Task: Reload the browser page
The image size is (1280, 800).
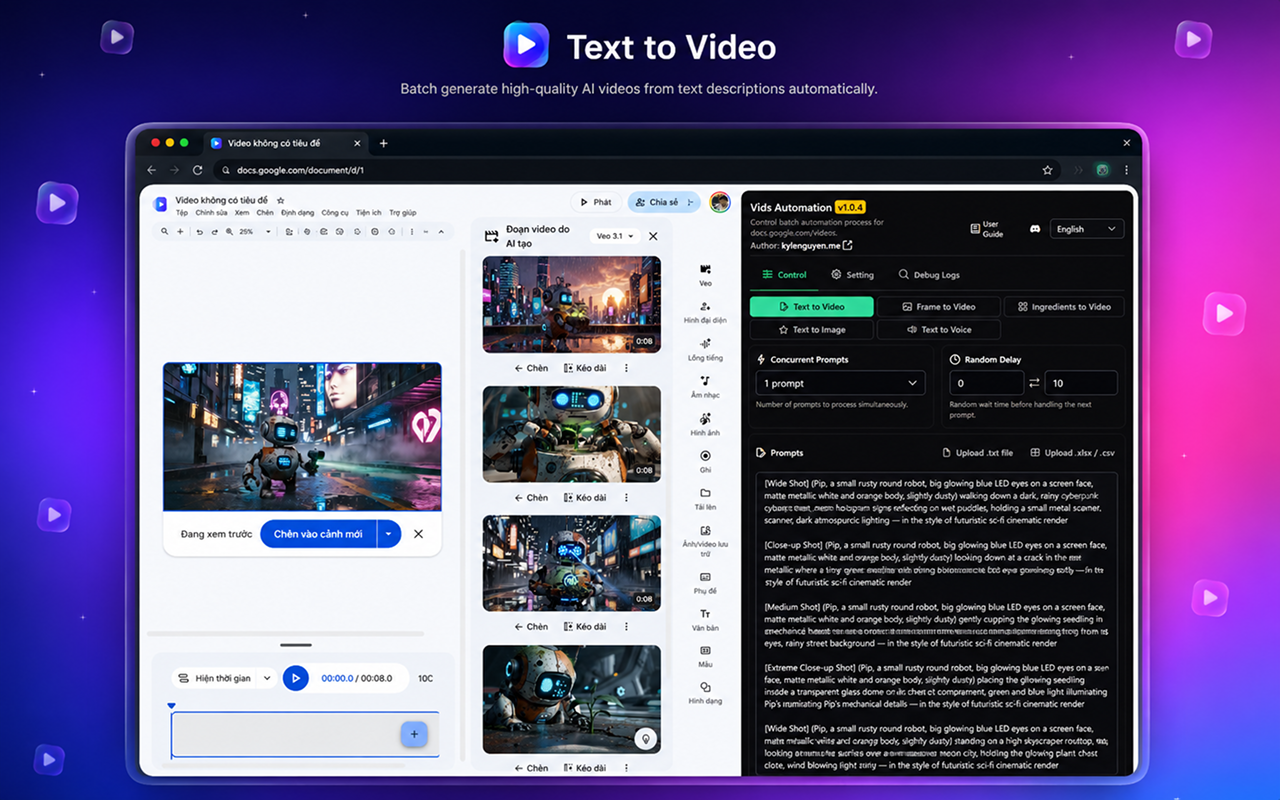Action: (x=198, y=170)
